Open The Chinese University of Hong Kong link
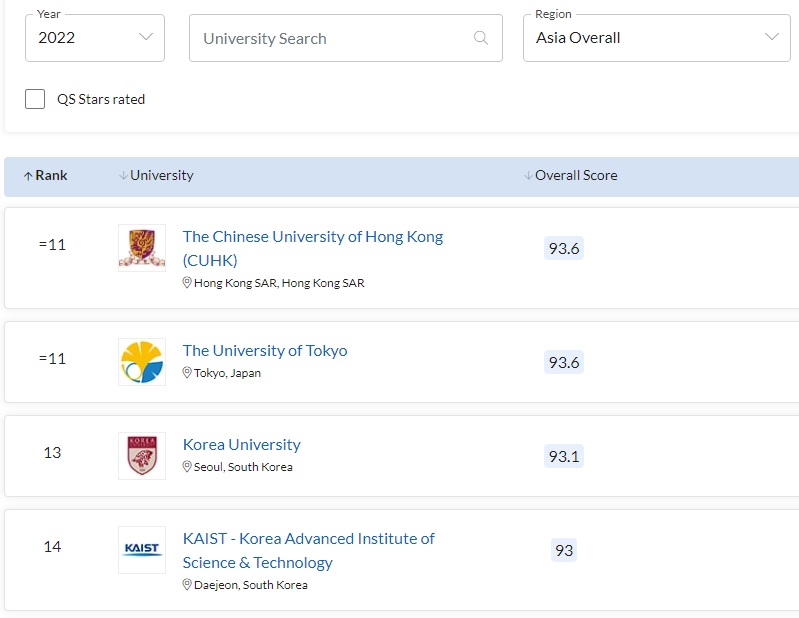The width and height of the screenshot is (799, 618). click(313, 248)
